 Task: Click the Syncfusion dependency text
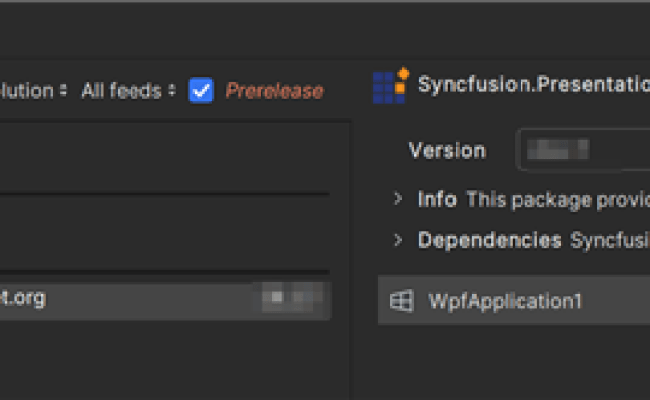pyautogui.click(x=610, y=240)
